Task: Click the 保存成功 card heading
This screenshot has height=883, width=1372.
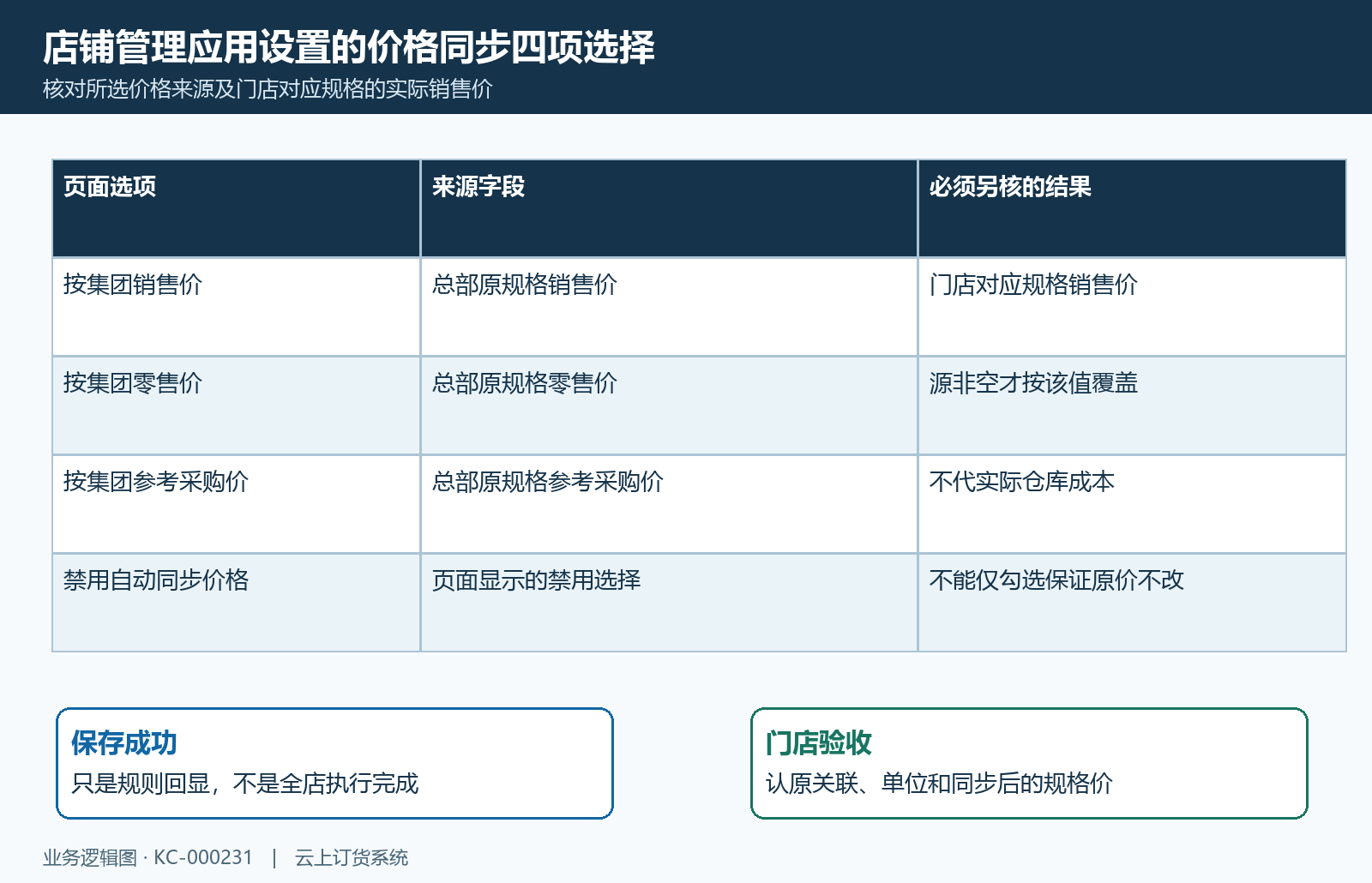Action: click(124, 742)
